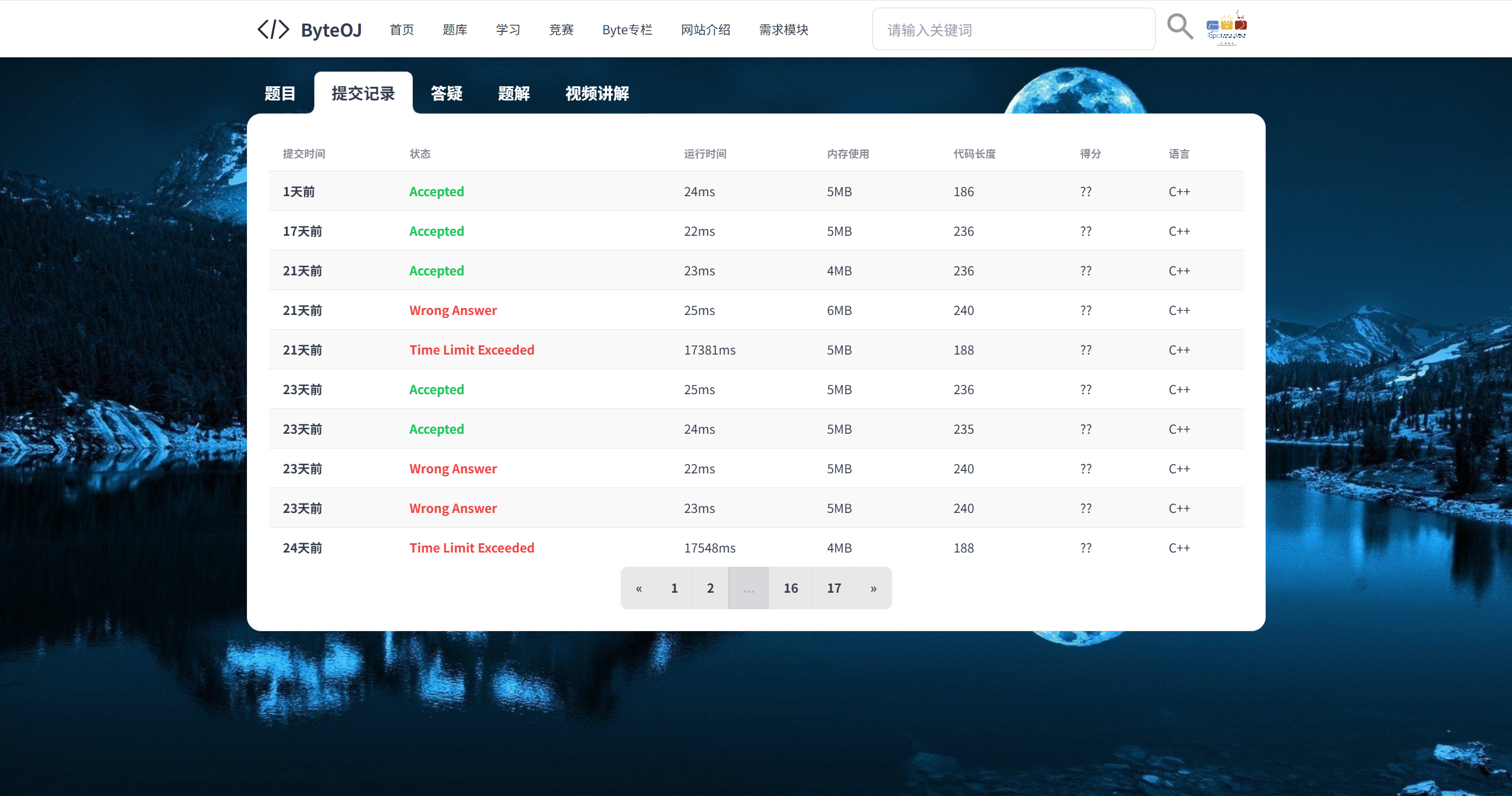Click the magnifying glass search icon
Viewport: 1512px width, 796px height.
[1179, 27]
